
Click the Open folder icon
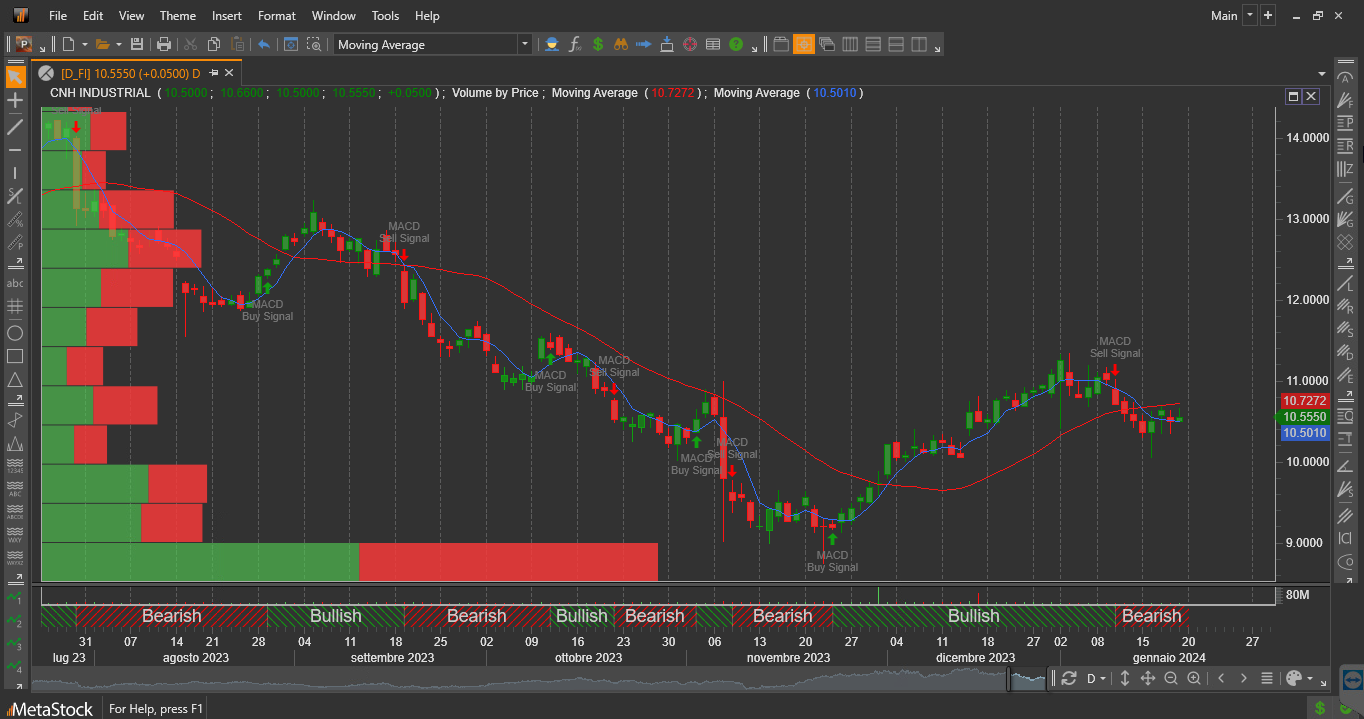(x=102, y=44)
